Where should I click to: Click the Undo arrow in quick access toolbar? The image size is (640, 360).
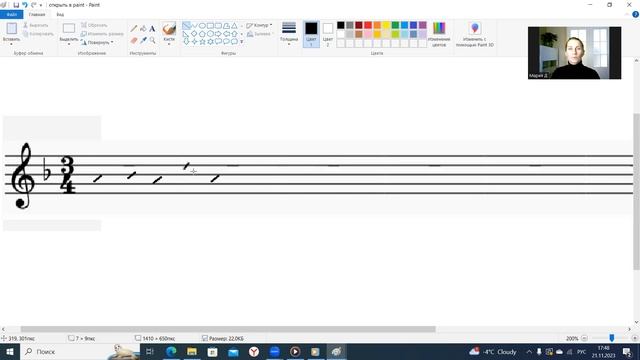click(x=25, y=5)
